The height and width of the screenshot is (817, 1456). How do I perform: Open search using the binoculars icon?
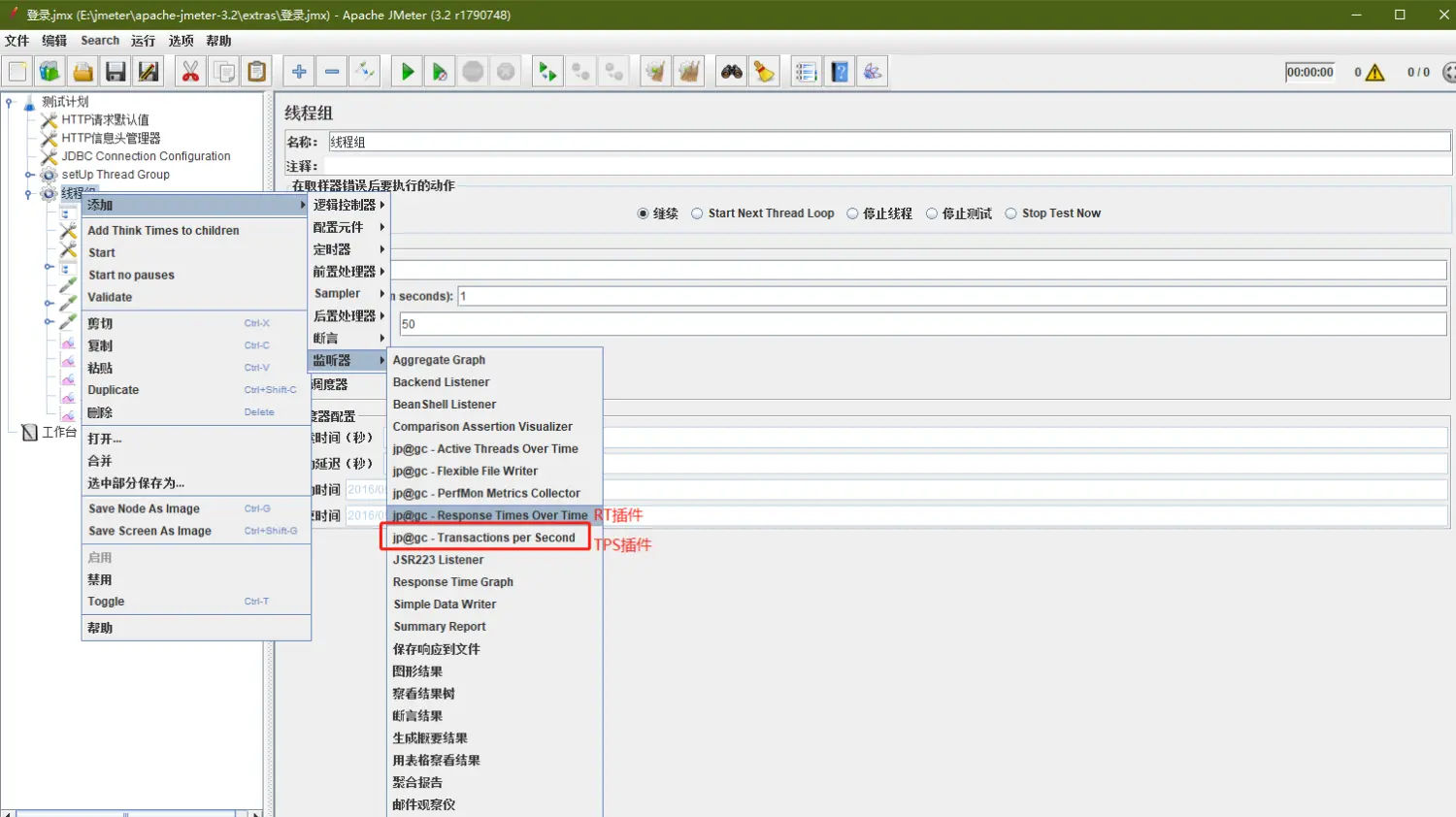(731, 71)
